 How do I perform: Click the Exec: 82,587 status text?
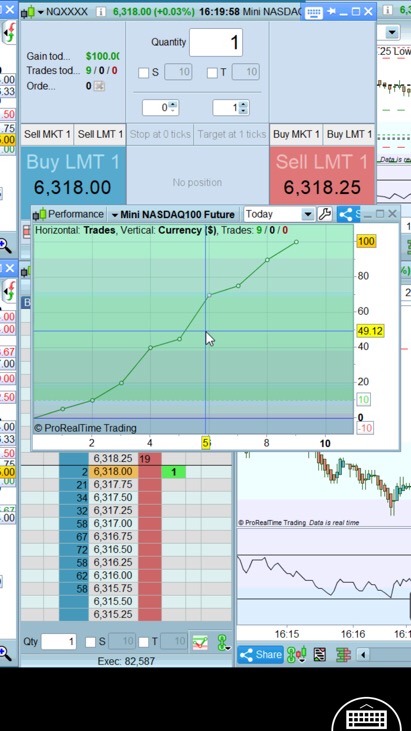click(126, 661)
